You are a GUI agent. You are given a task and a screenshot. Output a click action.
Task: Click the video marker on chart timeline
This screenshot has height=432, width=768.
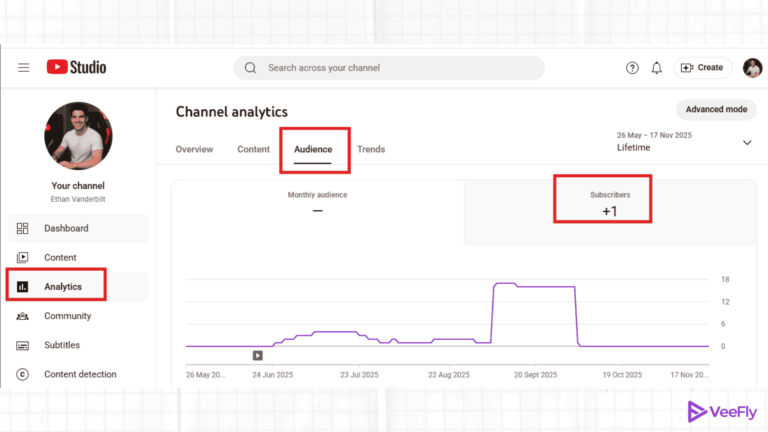pos(257,355)
